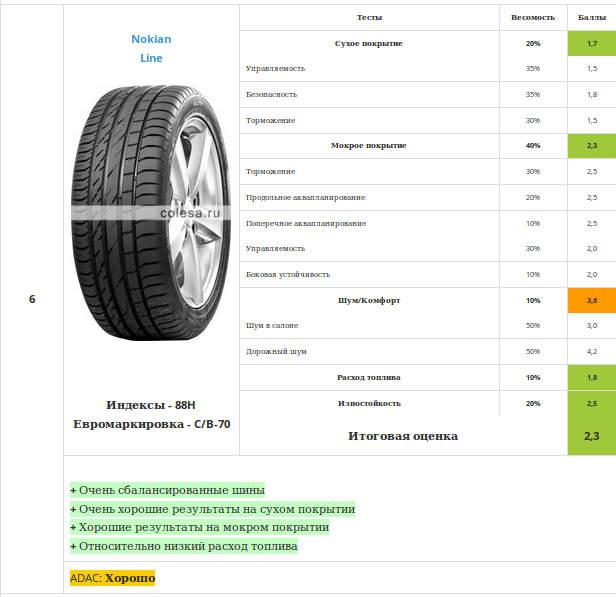Click the Дорожный шум test row
Screen dimensions: 616x597
(428, 352)
